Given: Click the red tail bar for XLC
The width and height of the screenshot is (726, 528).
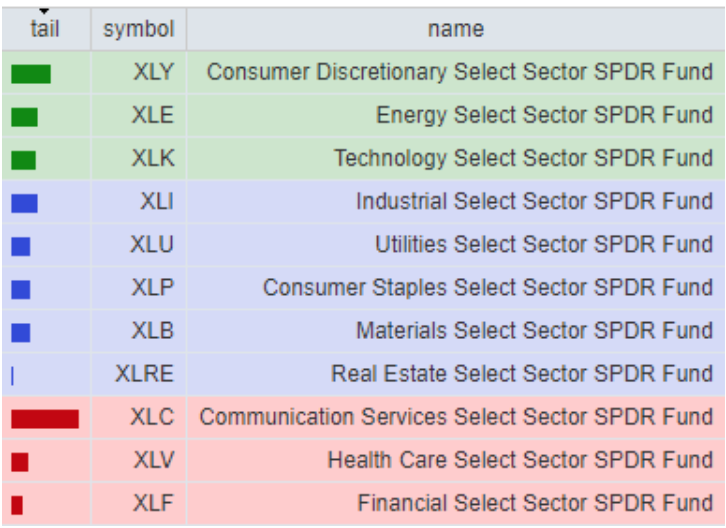Looking at the screenshot, I should pos(45,418).
